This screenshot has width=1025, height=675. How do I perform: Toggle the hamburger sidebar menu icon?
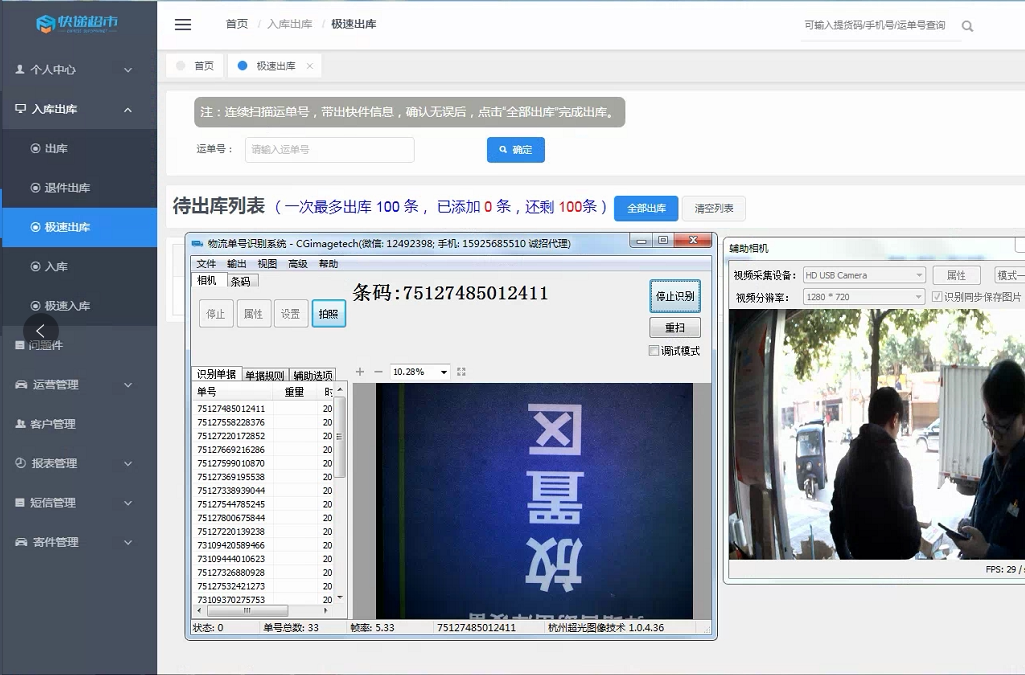(183, 25)
